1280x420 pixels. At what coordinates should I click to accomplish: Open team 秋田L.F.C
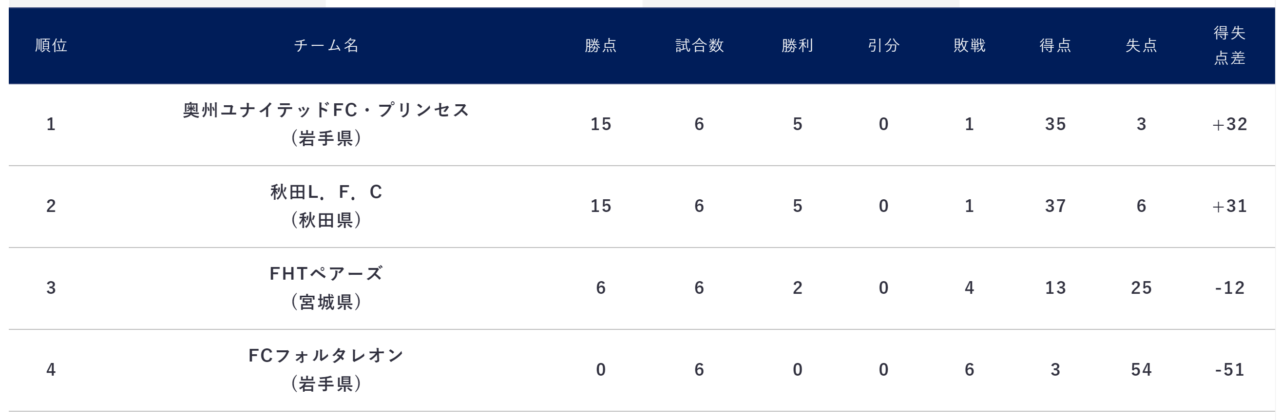(326, 192)
